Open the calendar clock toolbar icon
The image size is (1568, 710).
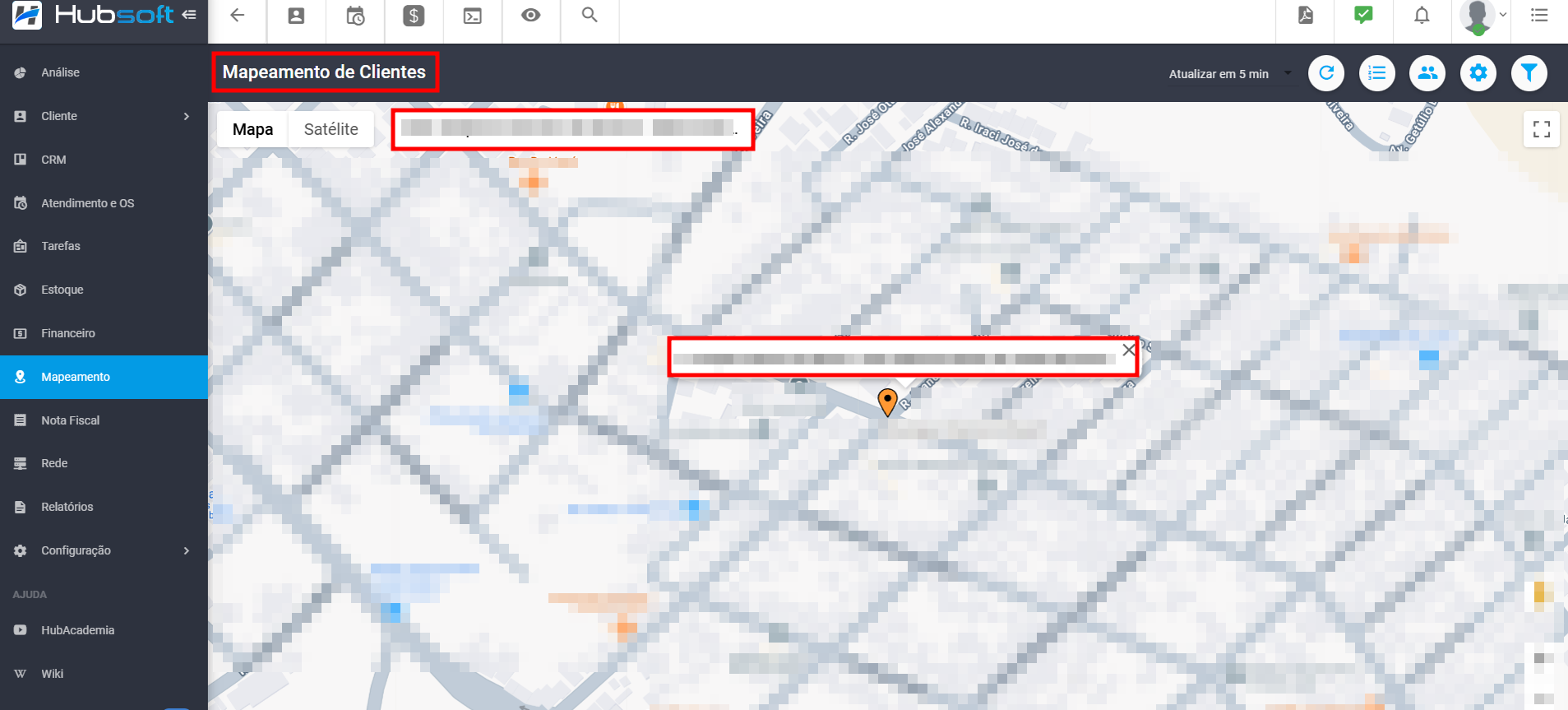(355, 16)
